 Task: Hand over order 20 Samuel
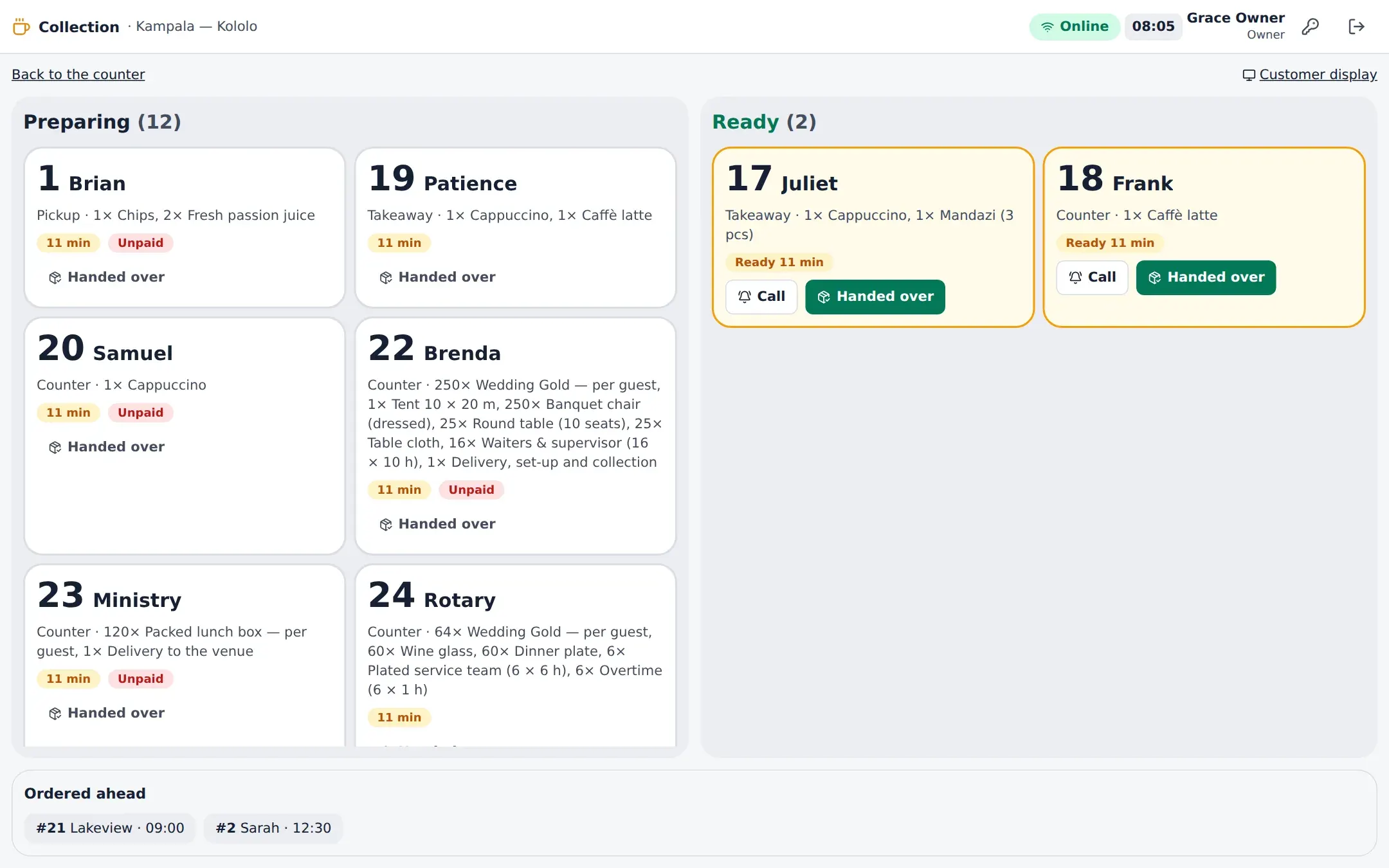pyautogui.click(x=107, y=447)
